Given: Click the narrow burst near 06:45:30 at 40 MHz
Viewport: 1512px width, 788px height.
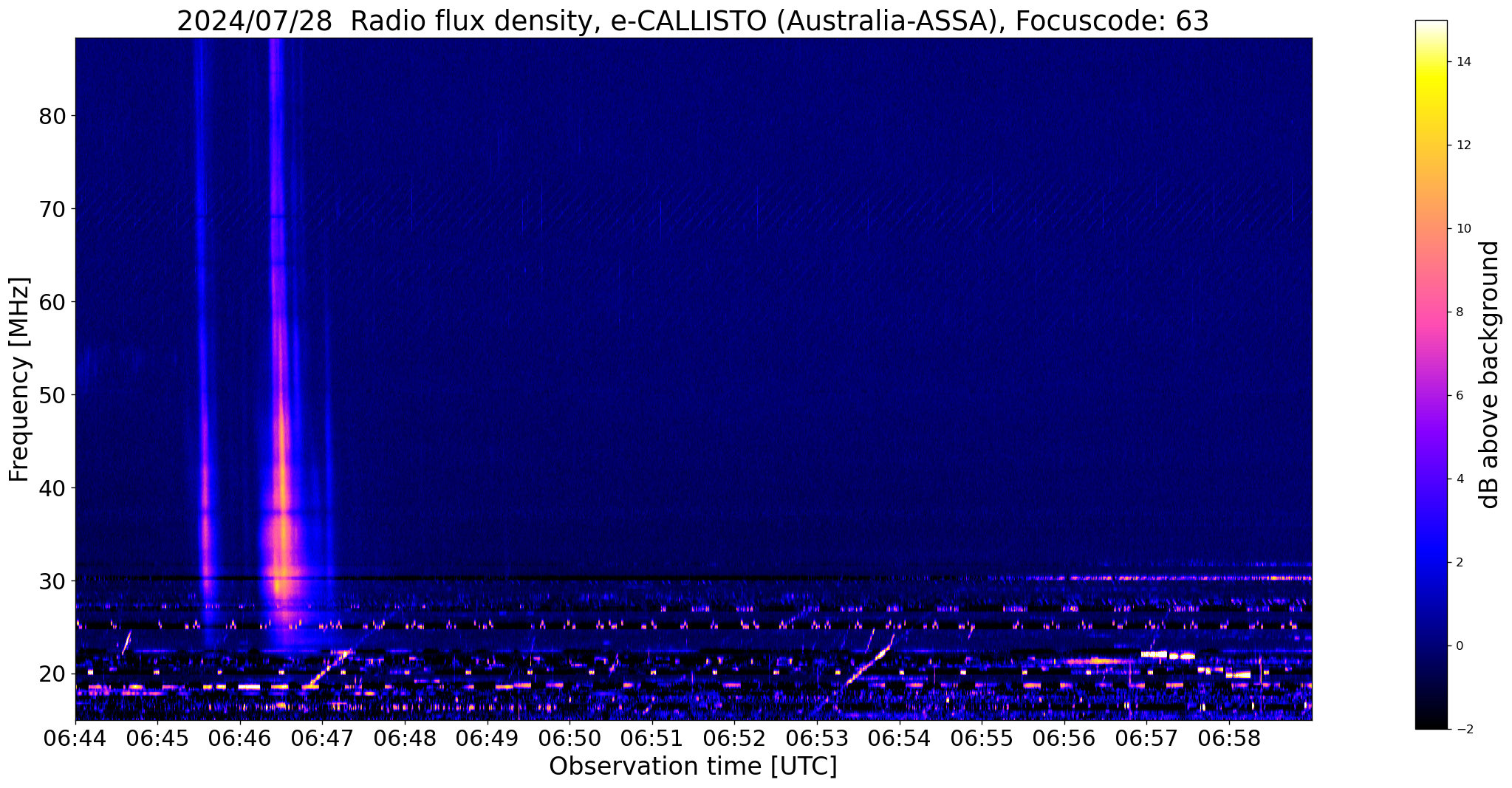Looking at the screenshot, I should [x=205, y=488].
